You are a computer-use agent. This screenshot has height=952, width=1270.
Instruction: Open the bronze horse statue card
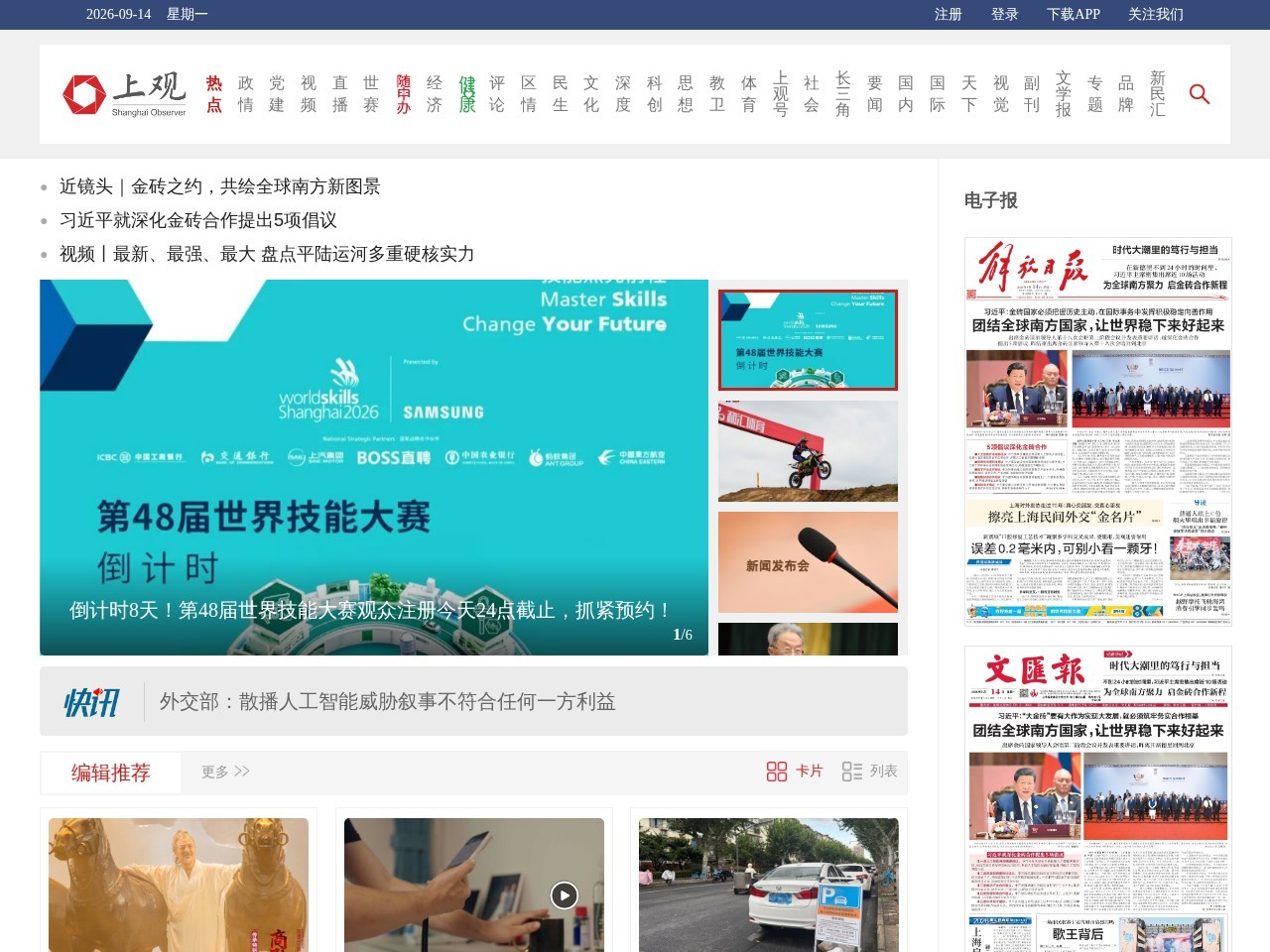[x=179, y=885]
